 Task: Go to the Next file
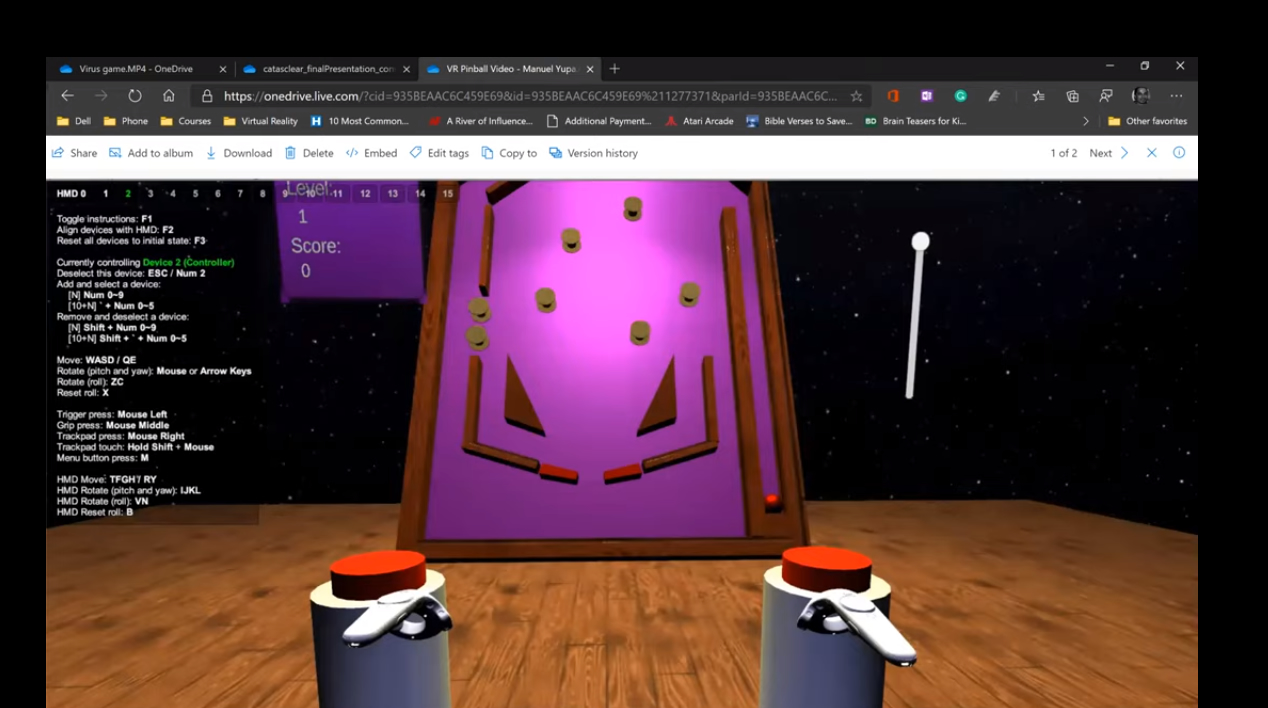click(x=1108, y=153)
